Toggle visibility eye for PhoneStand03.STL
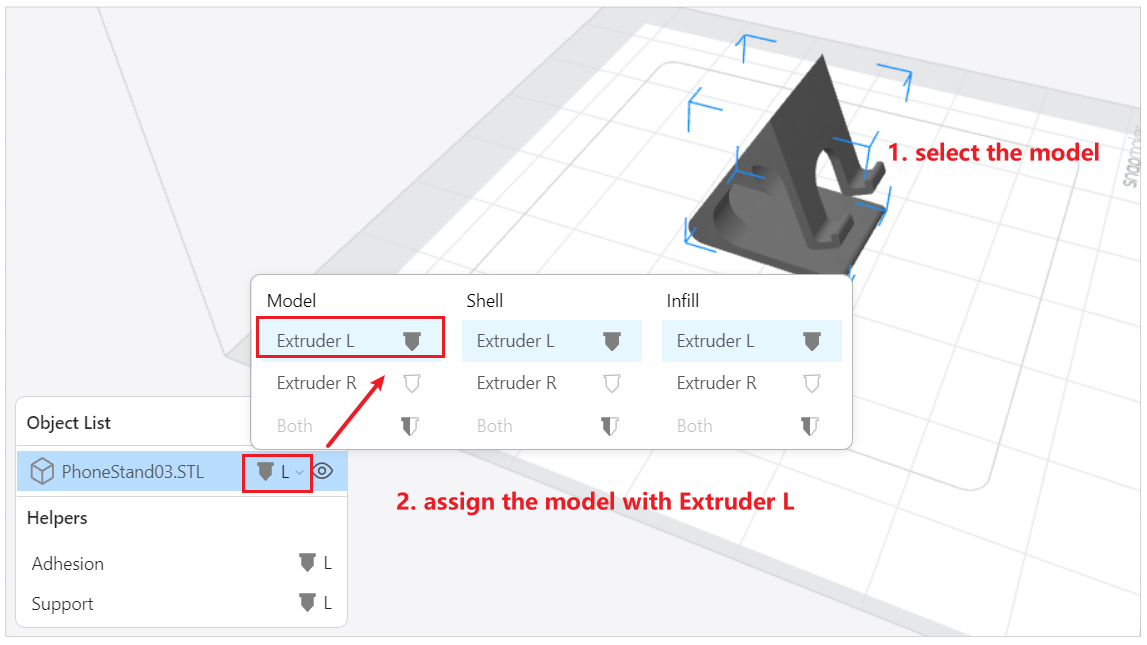Viewport: 1147px width, 645px height. (323, 471)
